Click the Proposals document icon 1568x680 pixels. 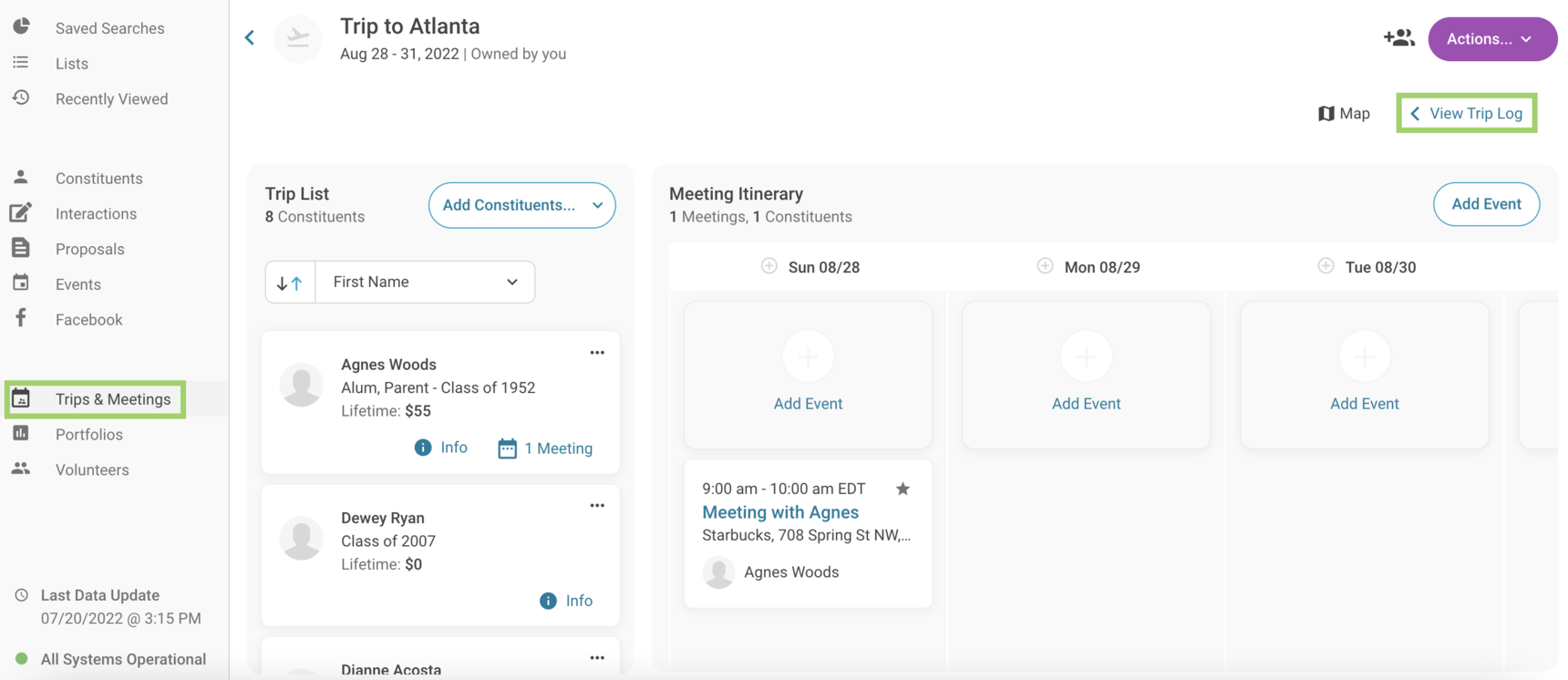(x=21, y=248)
